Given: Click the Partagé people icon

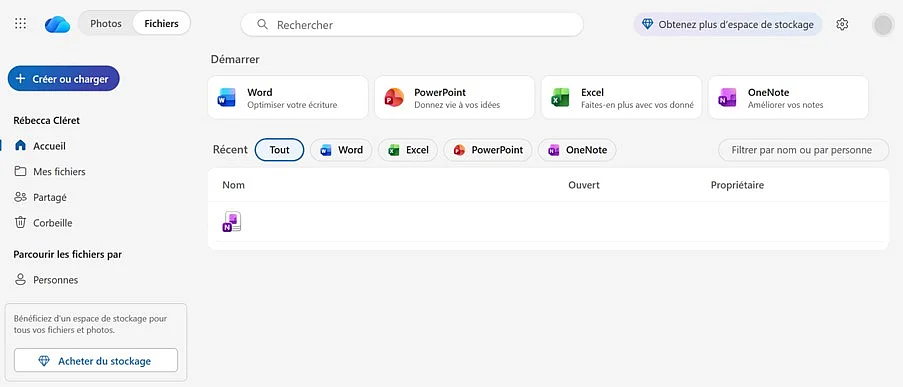Looking at the screenshot, I should click(20, 197).
